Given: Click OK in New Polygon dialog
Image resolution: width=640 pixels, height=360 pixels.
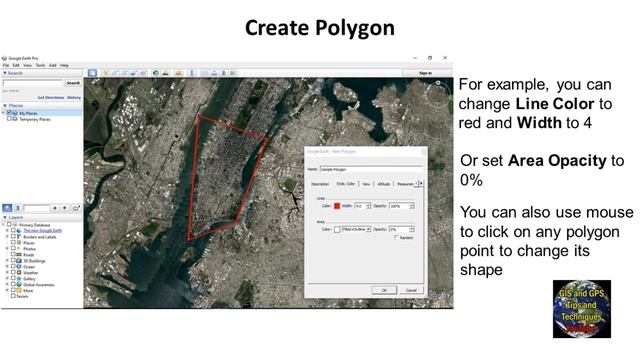Looking at the screenshot, I should tap(384, 290).
